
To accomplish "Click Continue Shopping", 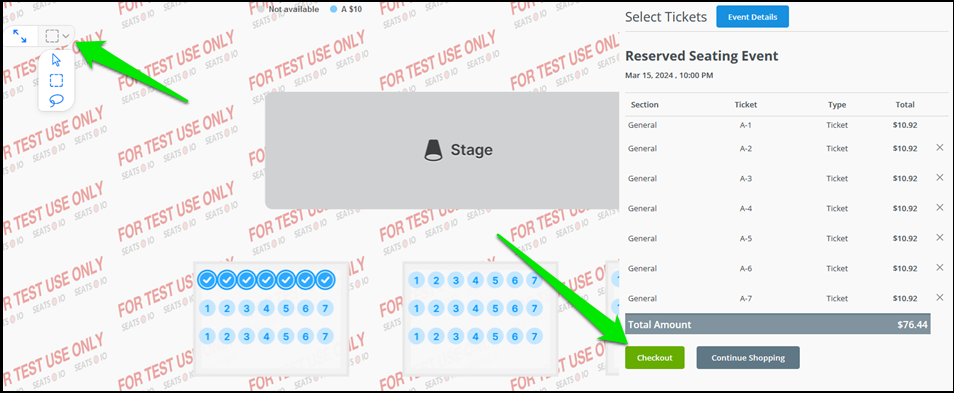I will click(748, 358).
